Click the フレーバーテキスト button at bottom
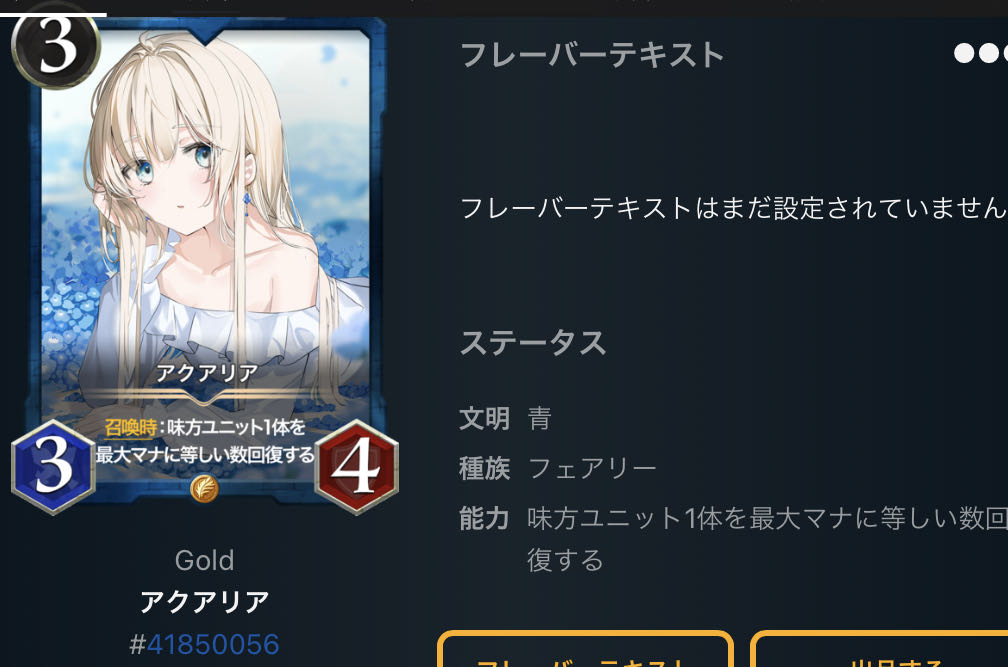Image resolution: width=1008 pixels, height=667 pixels. coord(585,649)
